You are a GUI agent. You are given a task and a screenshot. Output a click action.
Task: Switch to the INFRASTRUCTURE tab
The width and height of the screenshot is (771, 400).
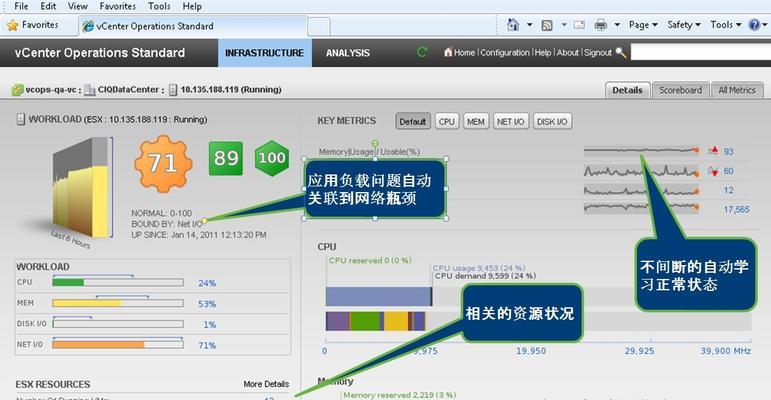click(265, 53)
